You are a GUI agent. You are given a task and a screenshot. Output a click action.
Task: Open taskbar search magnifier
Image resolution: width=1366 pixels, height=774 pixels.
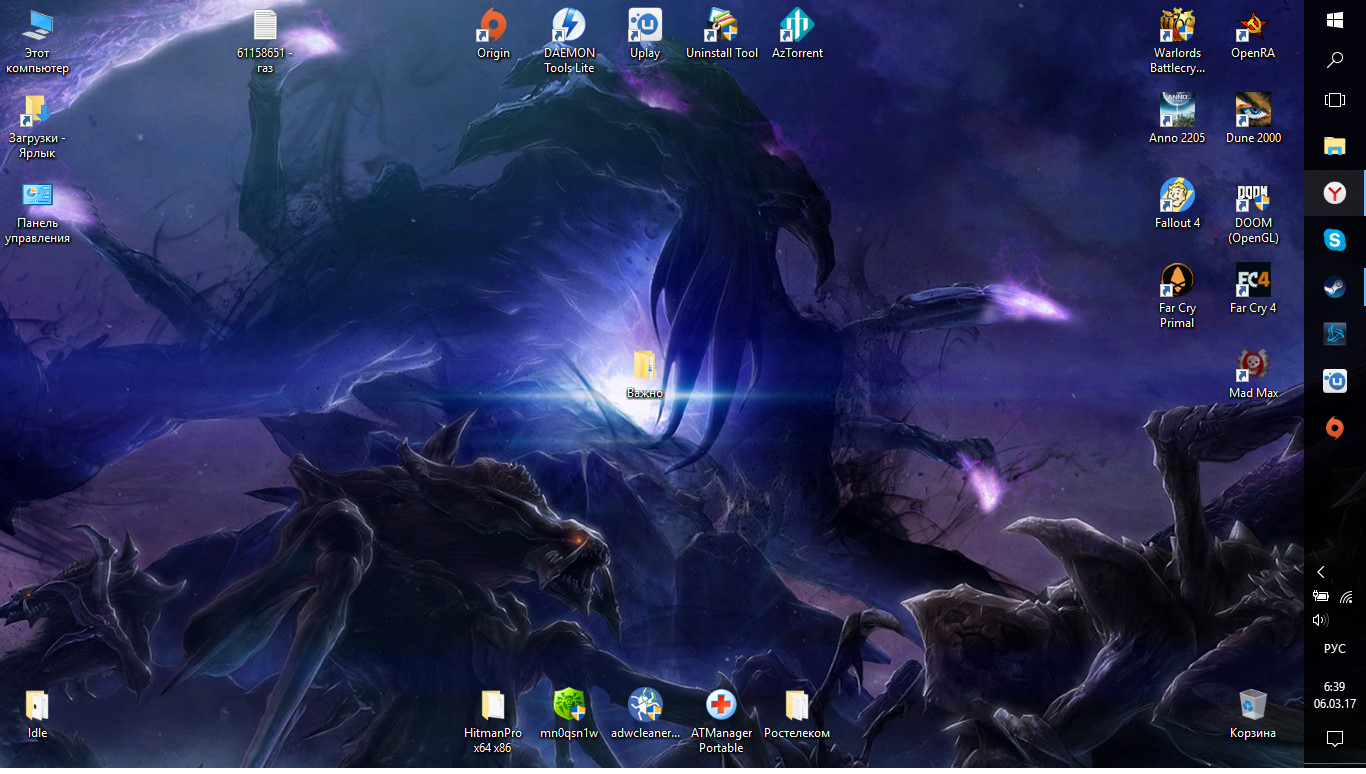pos(1335,60)
